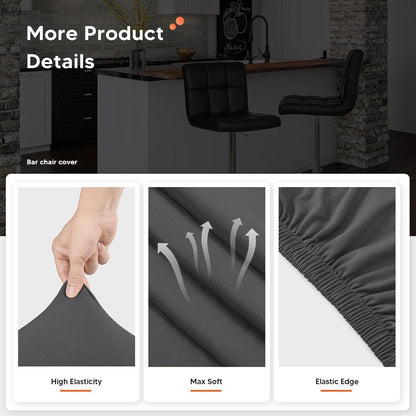Click the orange dots beside the heading

click(177, 23)
